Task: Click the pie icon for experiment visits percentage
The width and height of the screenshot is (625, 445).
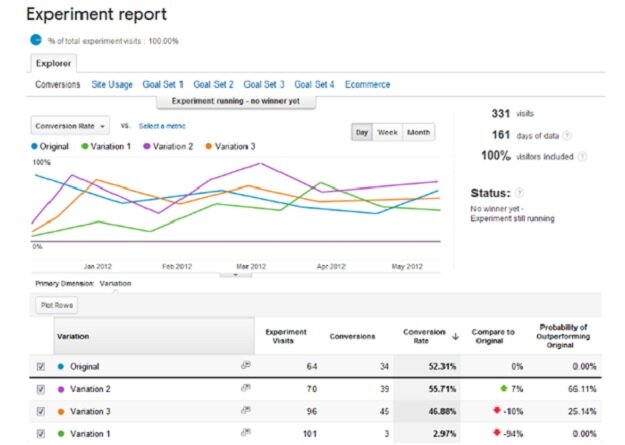Action: 35,40
